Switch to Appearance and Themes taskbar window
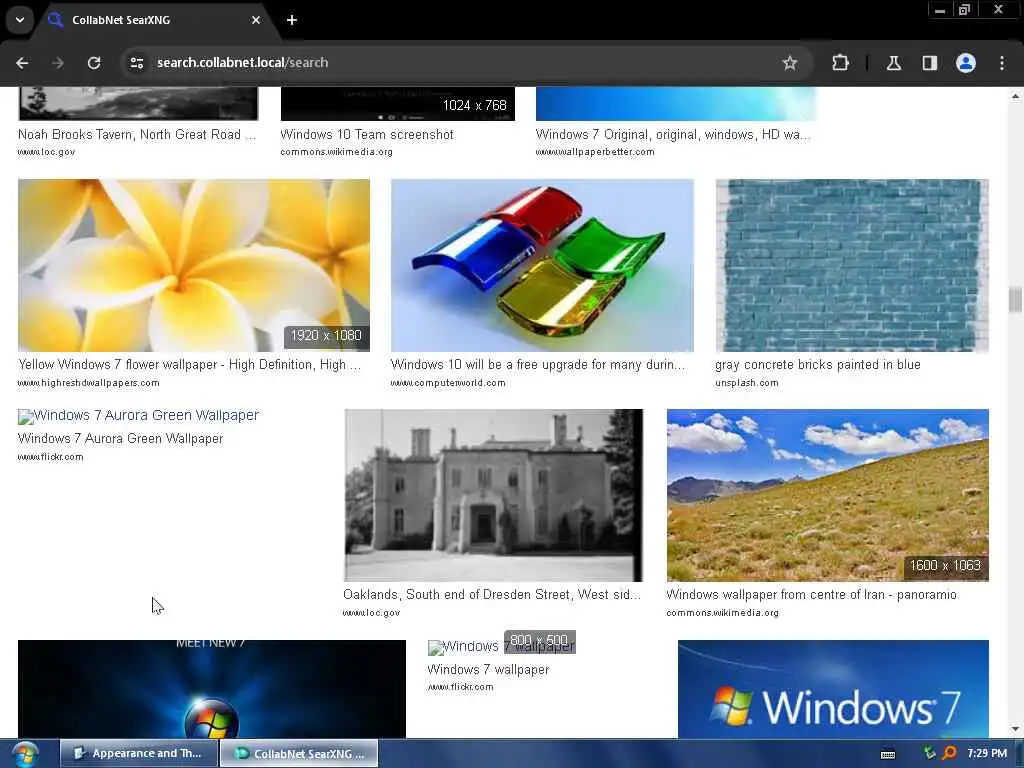1024x768 pixels. tap(139, 753)
